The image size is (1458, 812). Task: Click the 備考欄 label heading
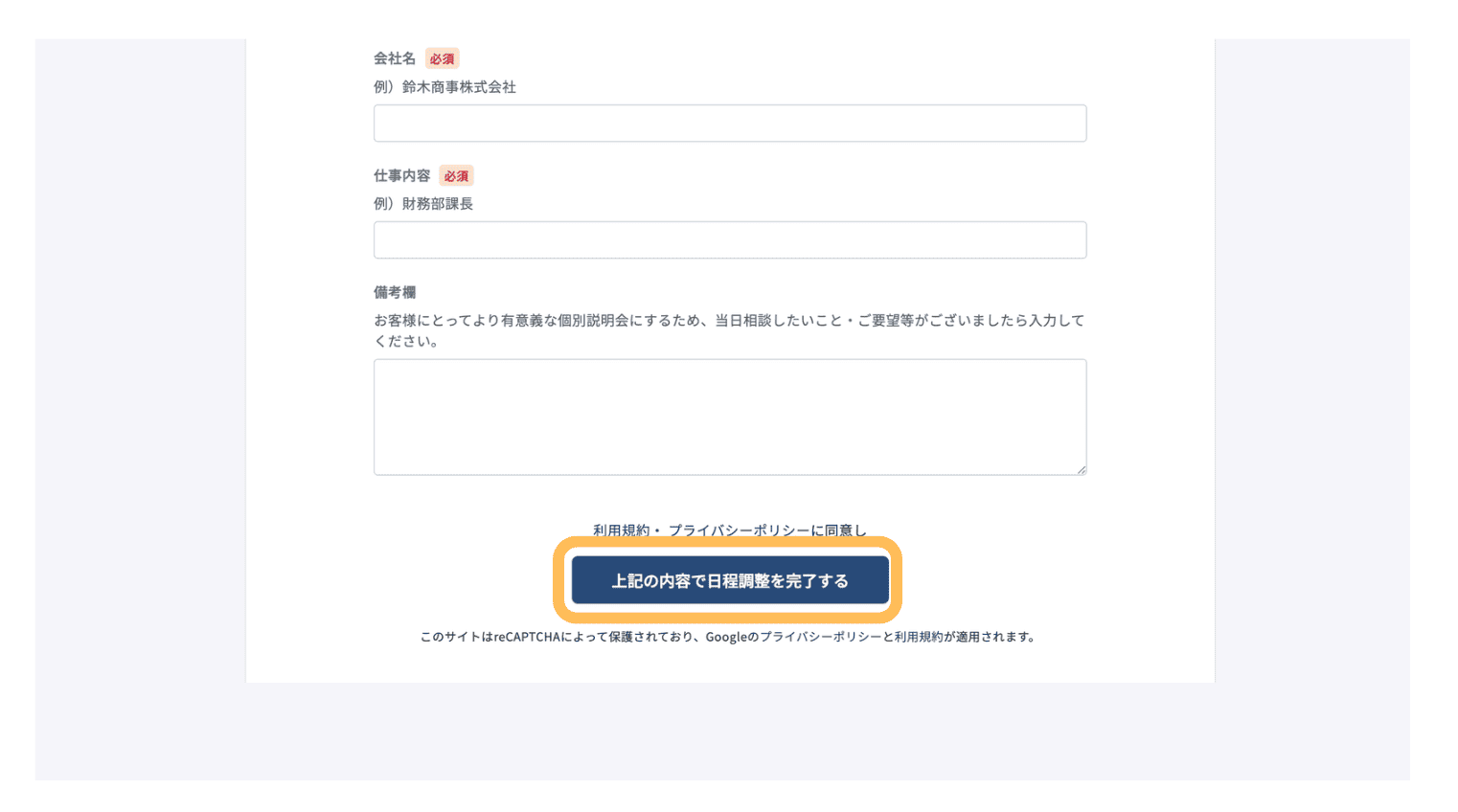click(395, 292)
